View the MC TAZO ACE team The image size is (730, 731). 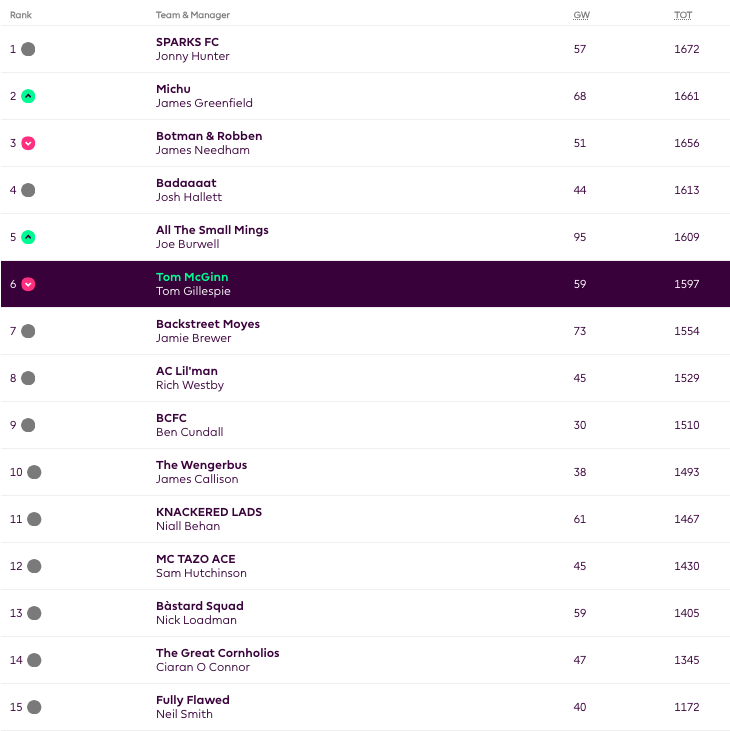coord(196,559)
